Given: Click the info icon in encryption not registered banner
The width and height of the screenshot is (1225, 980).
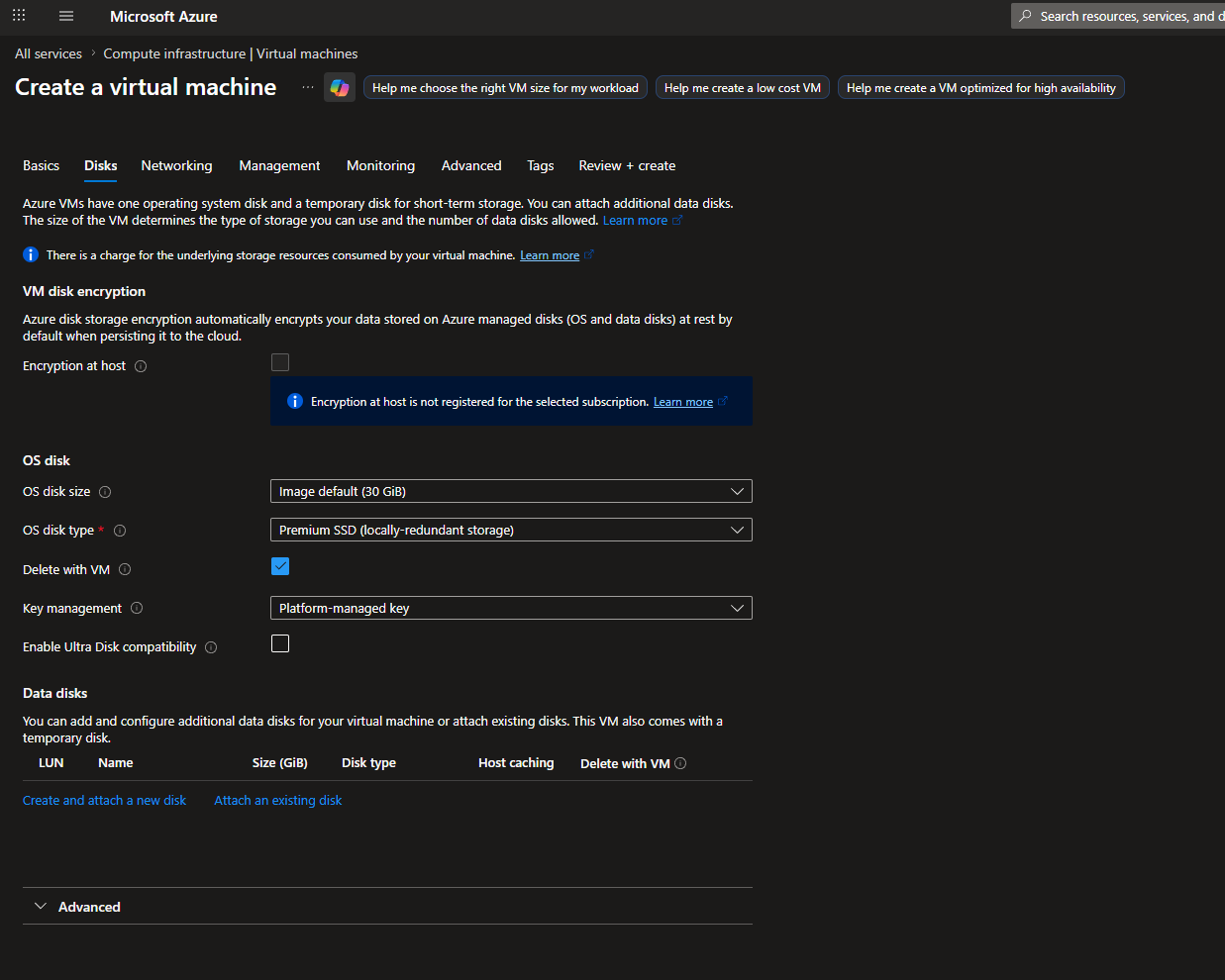Looking at the screenshot, I should click(294, 401).
